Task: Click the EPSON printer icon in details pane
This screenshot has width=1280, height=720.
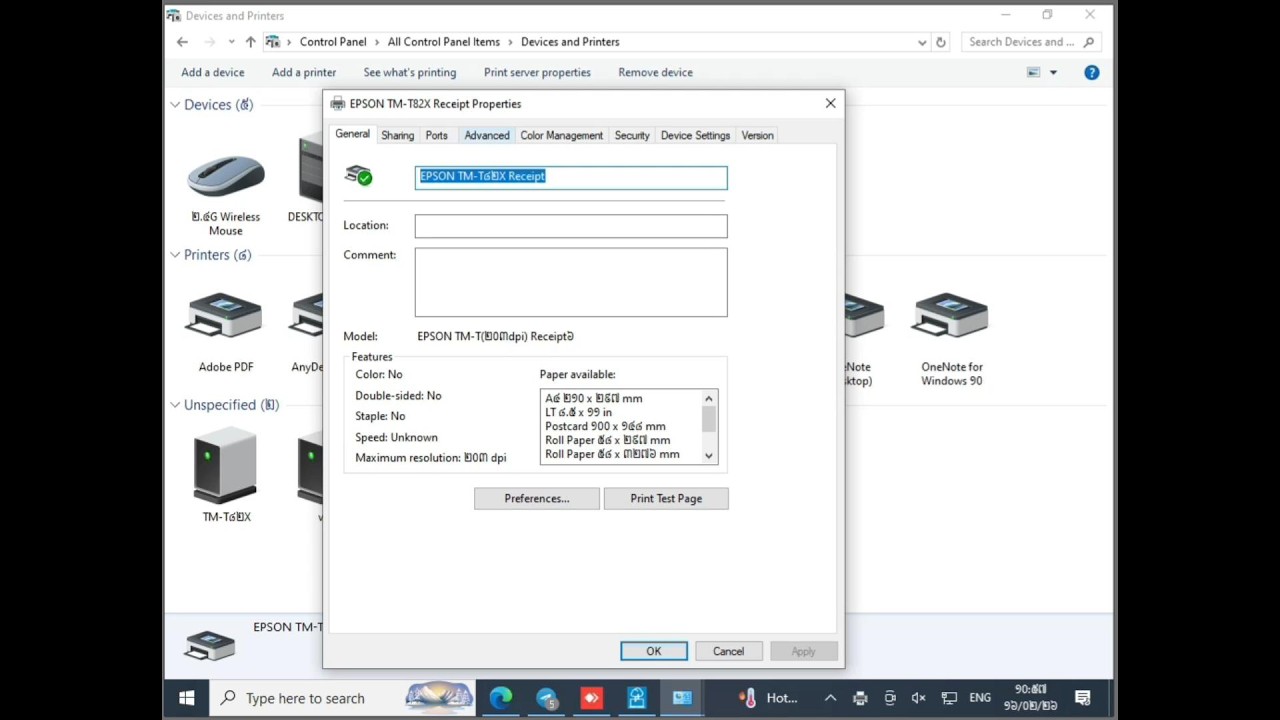Action: coord(209,645)
